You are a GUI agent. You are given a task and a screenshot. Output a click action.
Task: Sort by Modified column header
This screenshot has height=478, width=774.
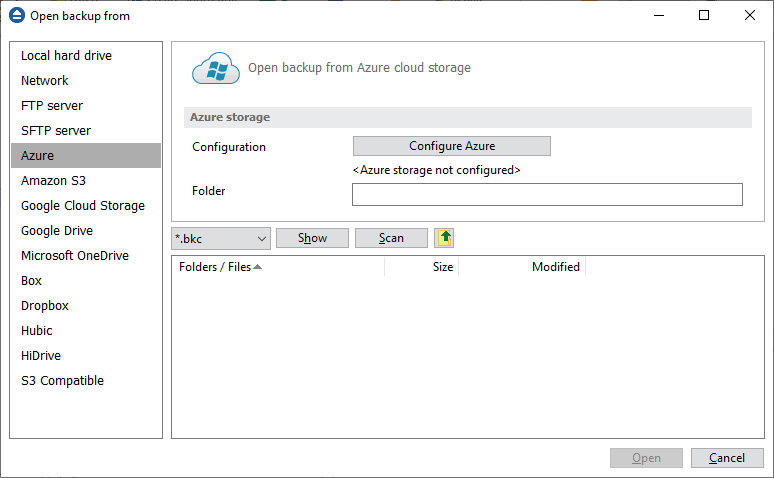tap(522, 267)
